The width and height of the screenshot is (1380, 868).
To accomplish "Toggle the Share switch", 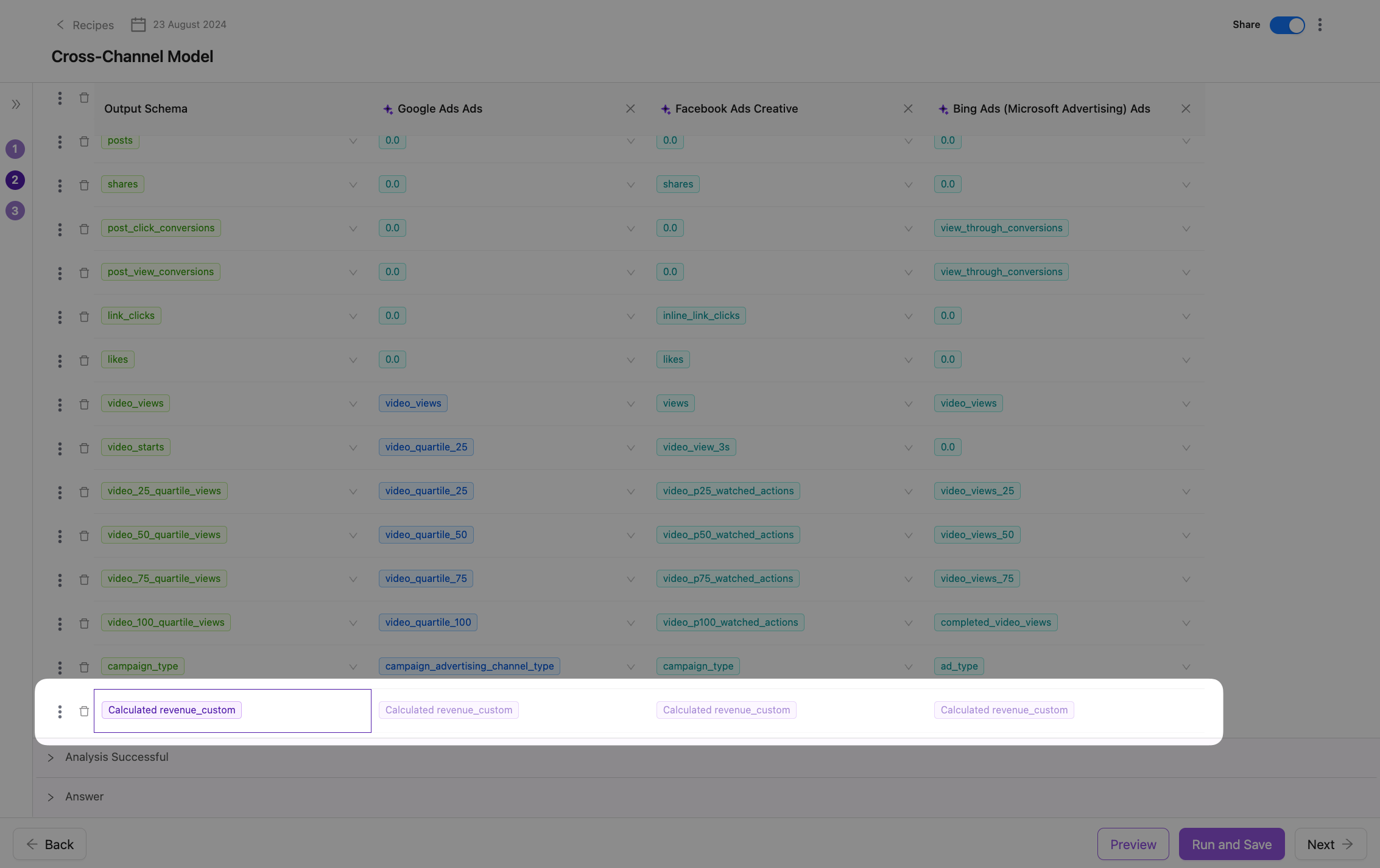I will click(x=1287, y=25).
